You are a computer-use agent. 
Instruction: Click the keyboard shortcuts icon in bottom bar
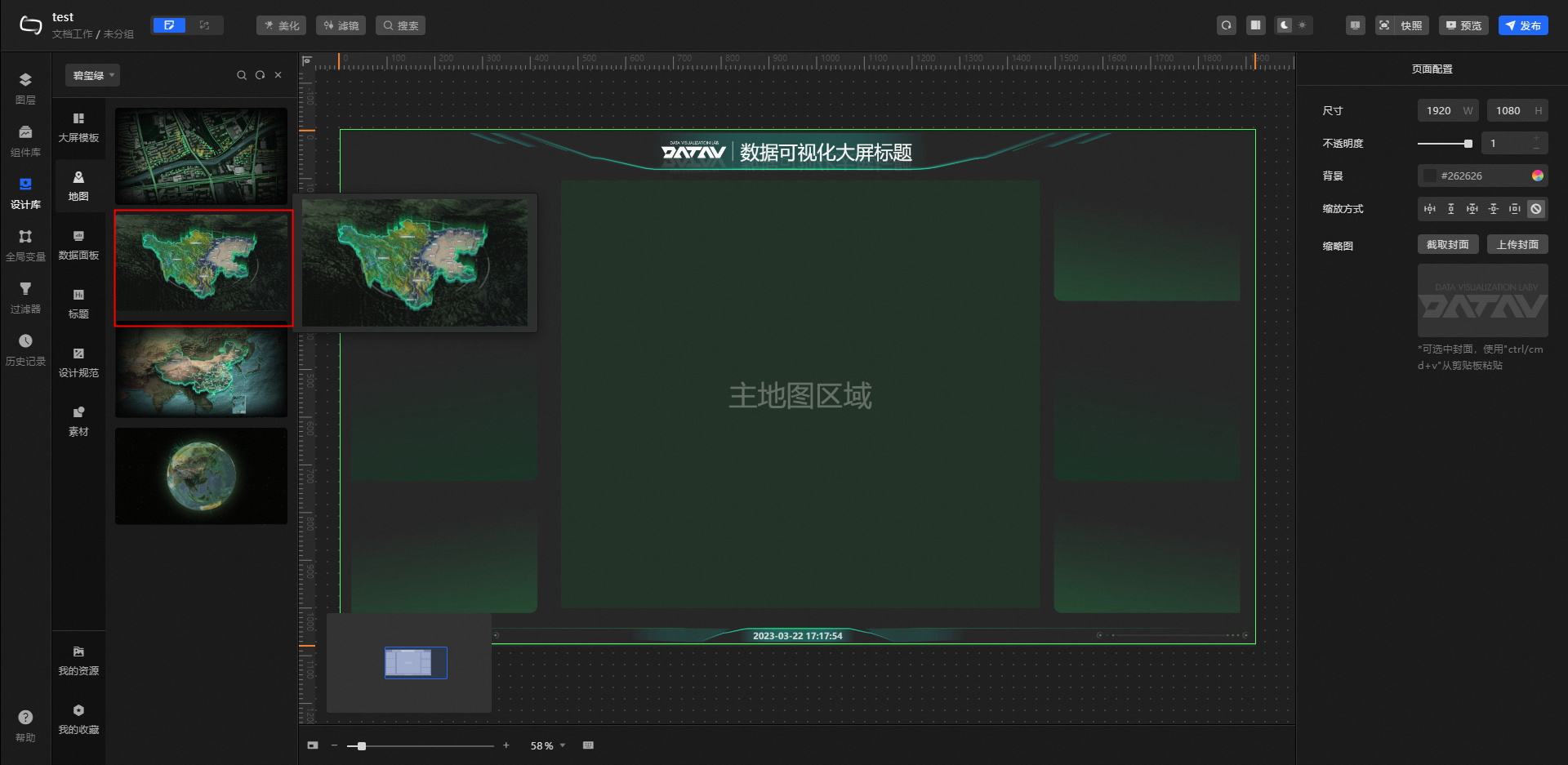(x=588, y=745)
